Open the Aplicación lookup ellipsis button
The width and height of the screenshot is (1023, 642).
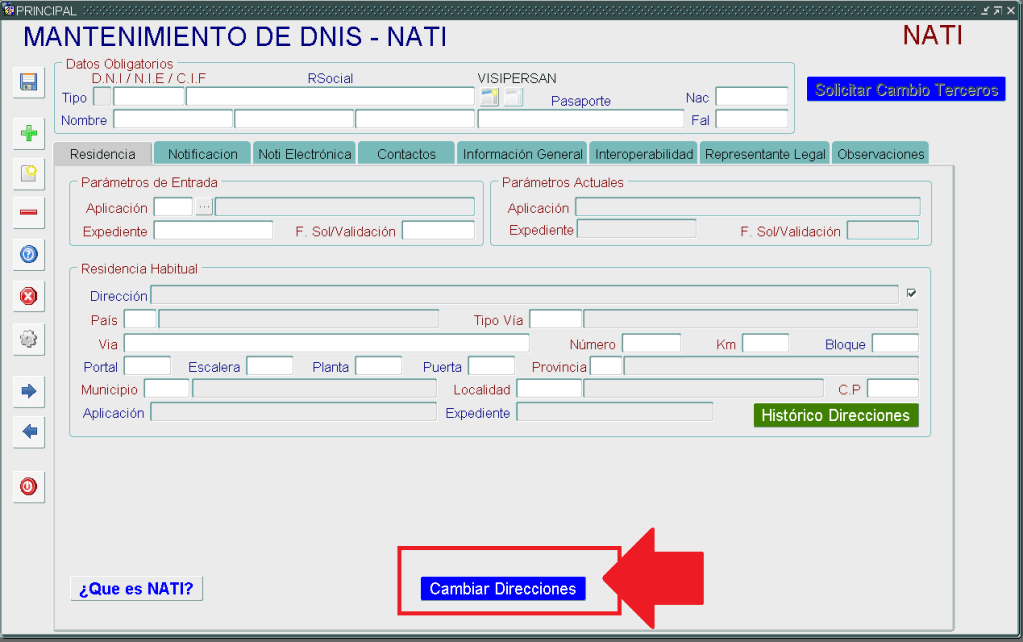tap(204, 207)
